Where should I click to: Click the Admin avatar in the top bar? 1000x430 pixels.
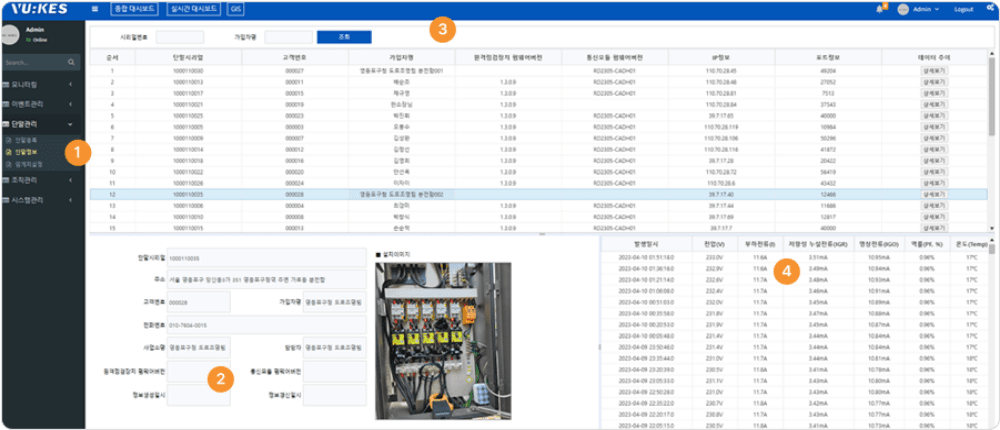[903, 9]
